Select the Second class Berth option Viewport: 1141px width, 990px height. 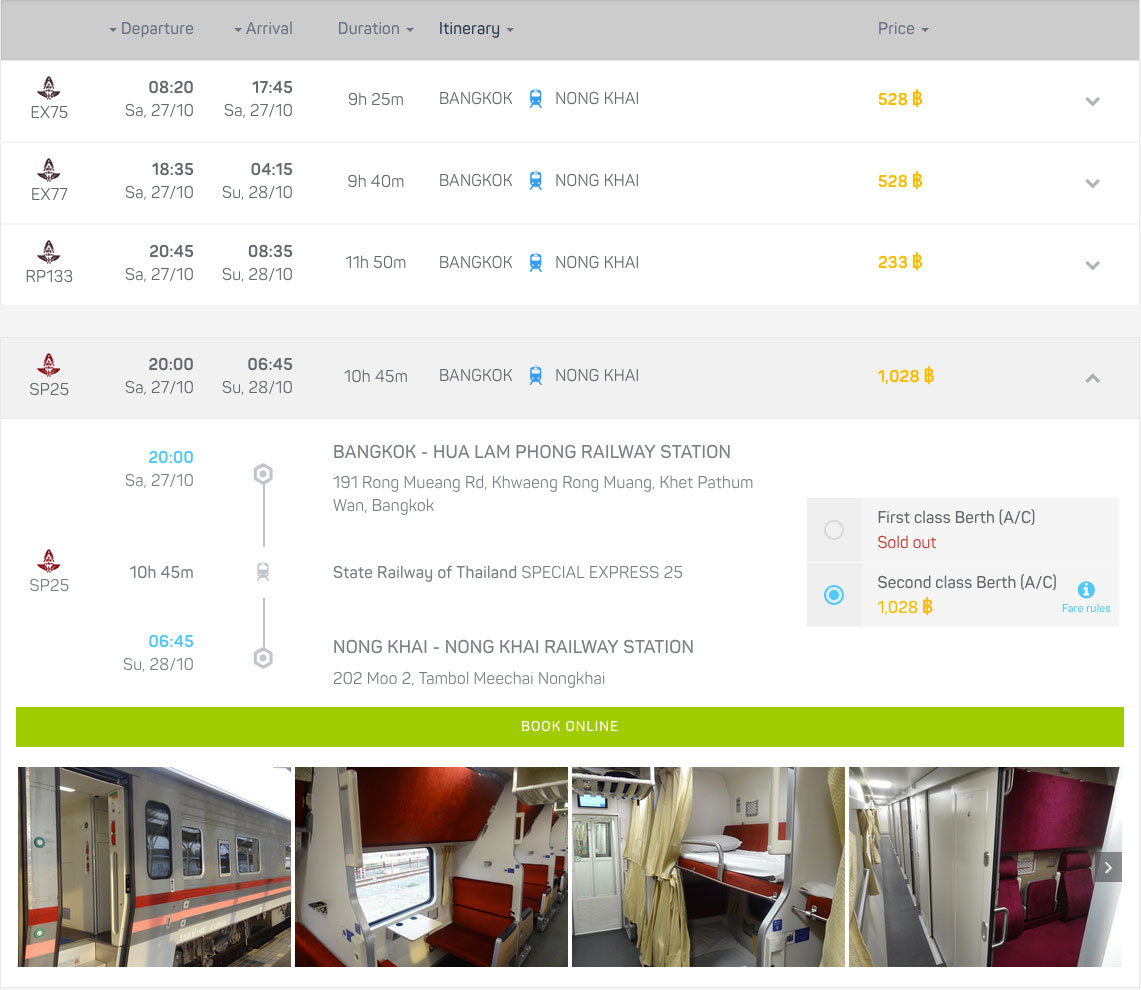[834, 594]
